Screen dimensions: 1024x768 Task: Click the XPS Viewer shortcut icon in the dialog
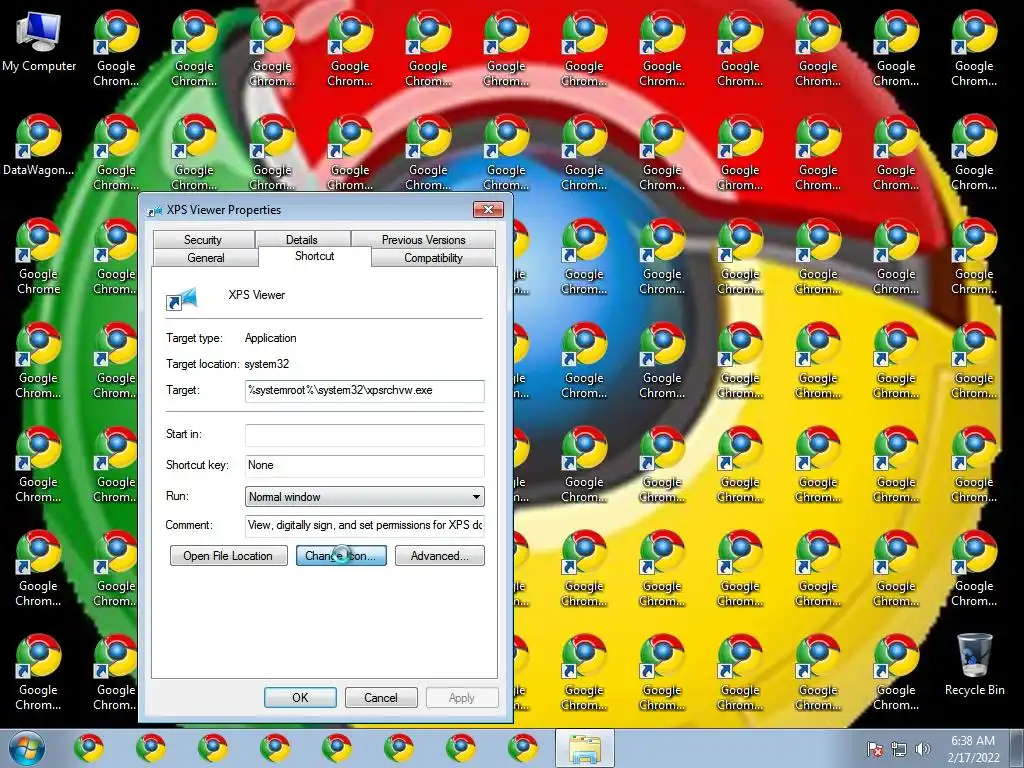click(182, 298)
